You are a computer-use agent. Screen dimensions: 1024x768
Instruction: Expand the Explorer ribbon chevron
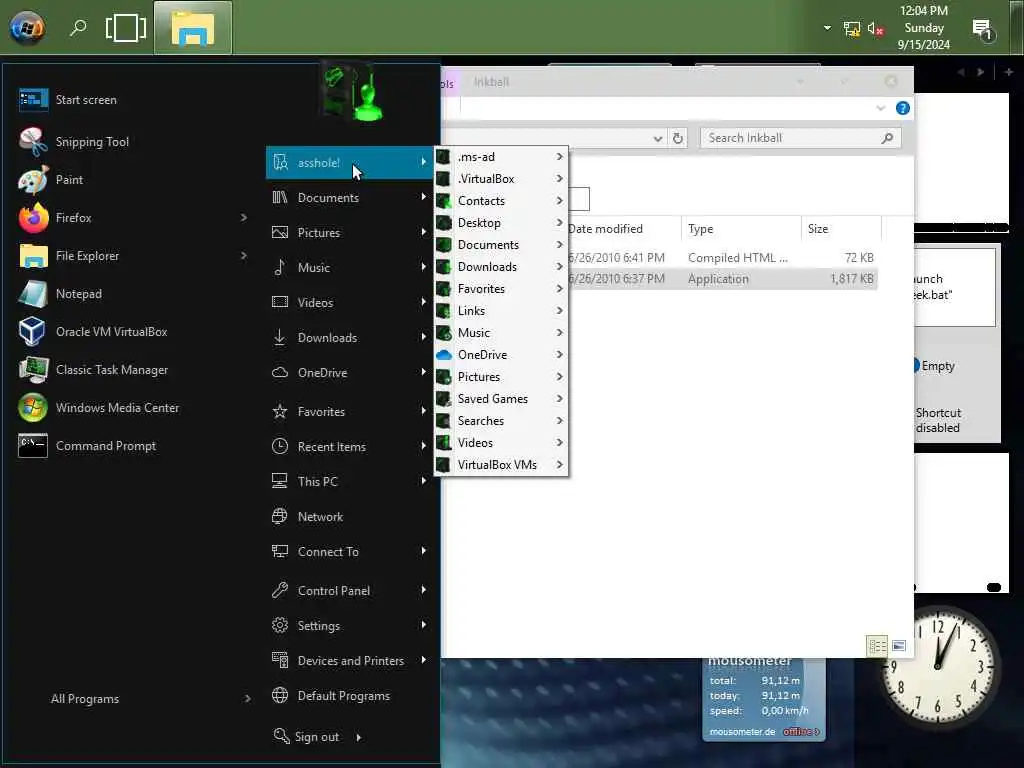880,108
